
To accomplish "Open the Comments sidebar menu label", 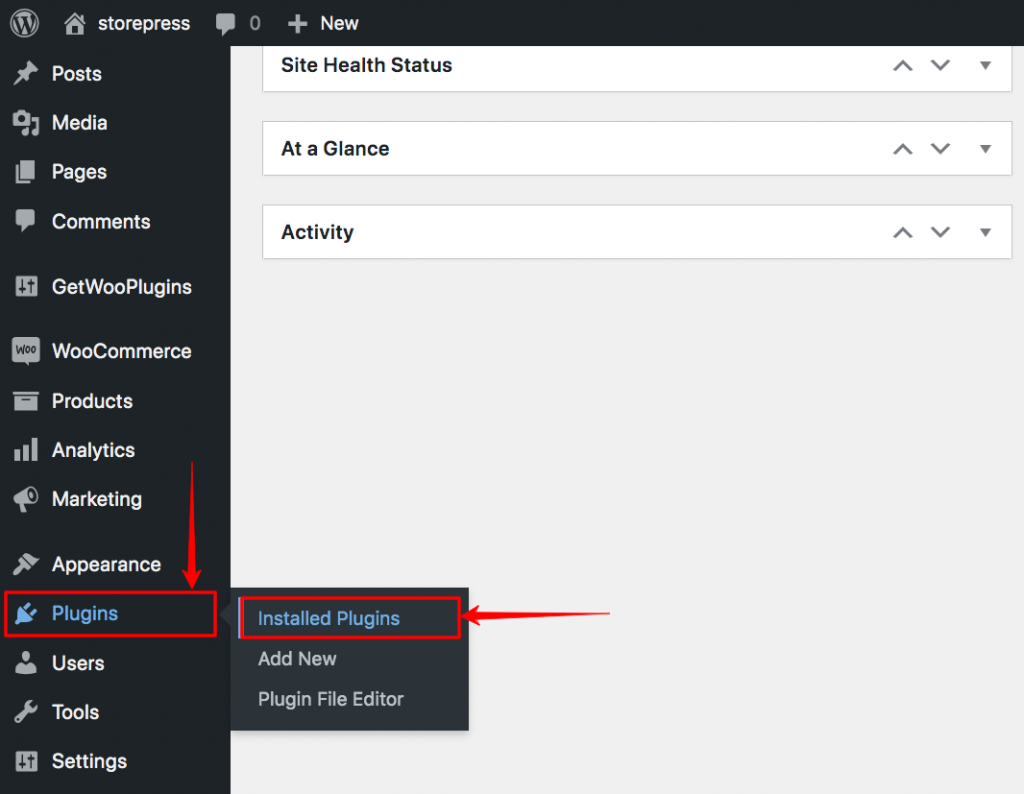I will point(101,222).
